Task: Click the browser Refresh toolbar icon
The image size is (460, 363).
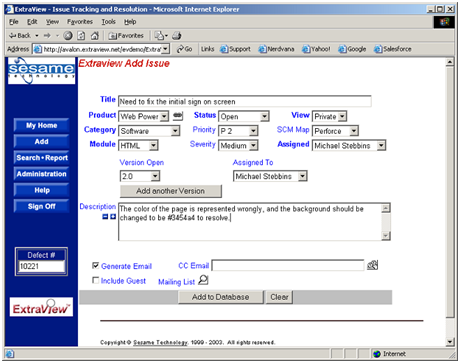Action: click(81, 35)
